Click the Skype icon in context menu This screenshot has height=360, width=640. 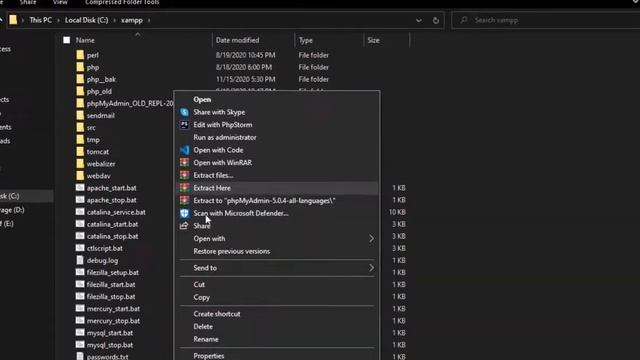(184, 112)
